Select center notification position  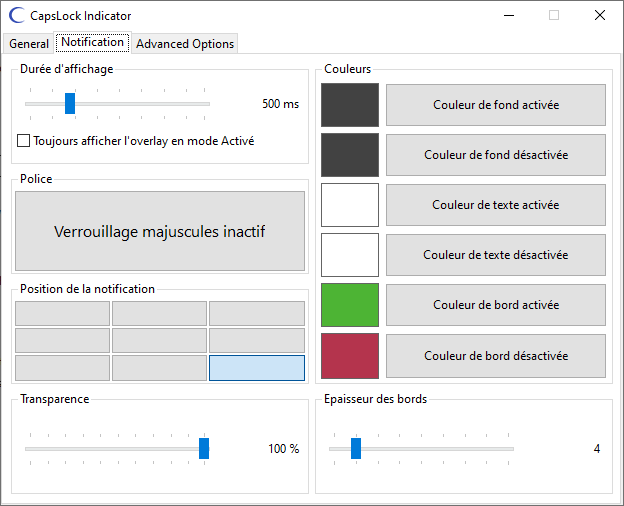[x=160, y=340]
